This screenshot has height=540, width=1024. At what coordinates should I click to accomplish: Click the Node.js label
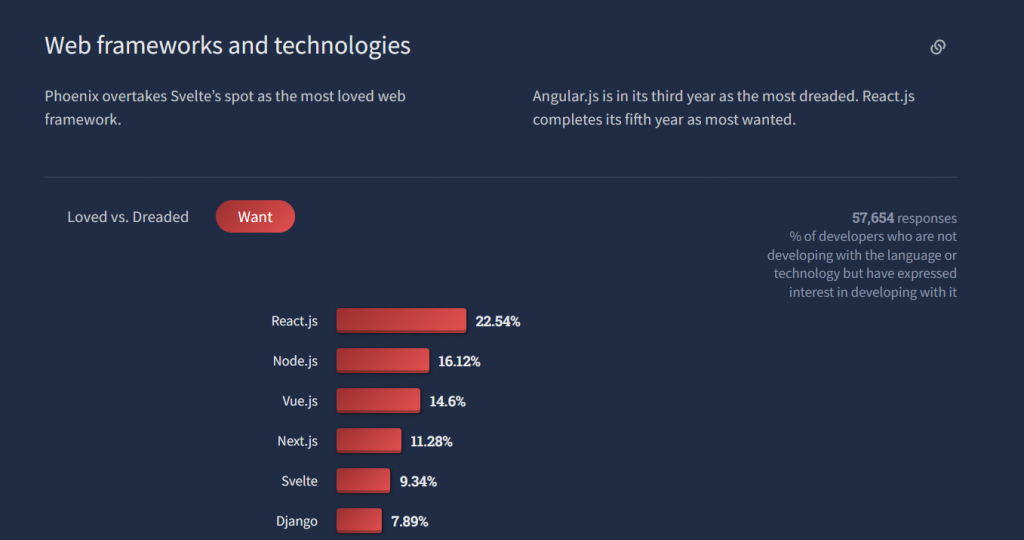[295, 360]
